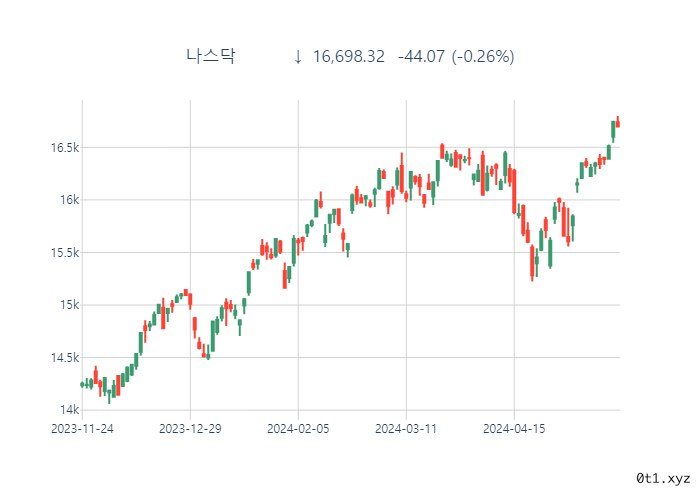Click the 16.5k y-axis label
700x500 pixels.
(65, 148)
